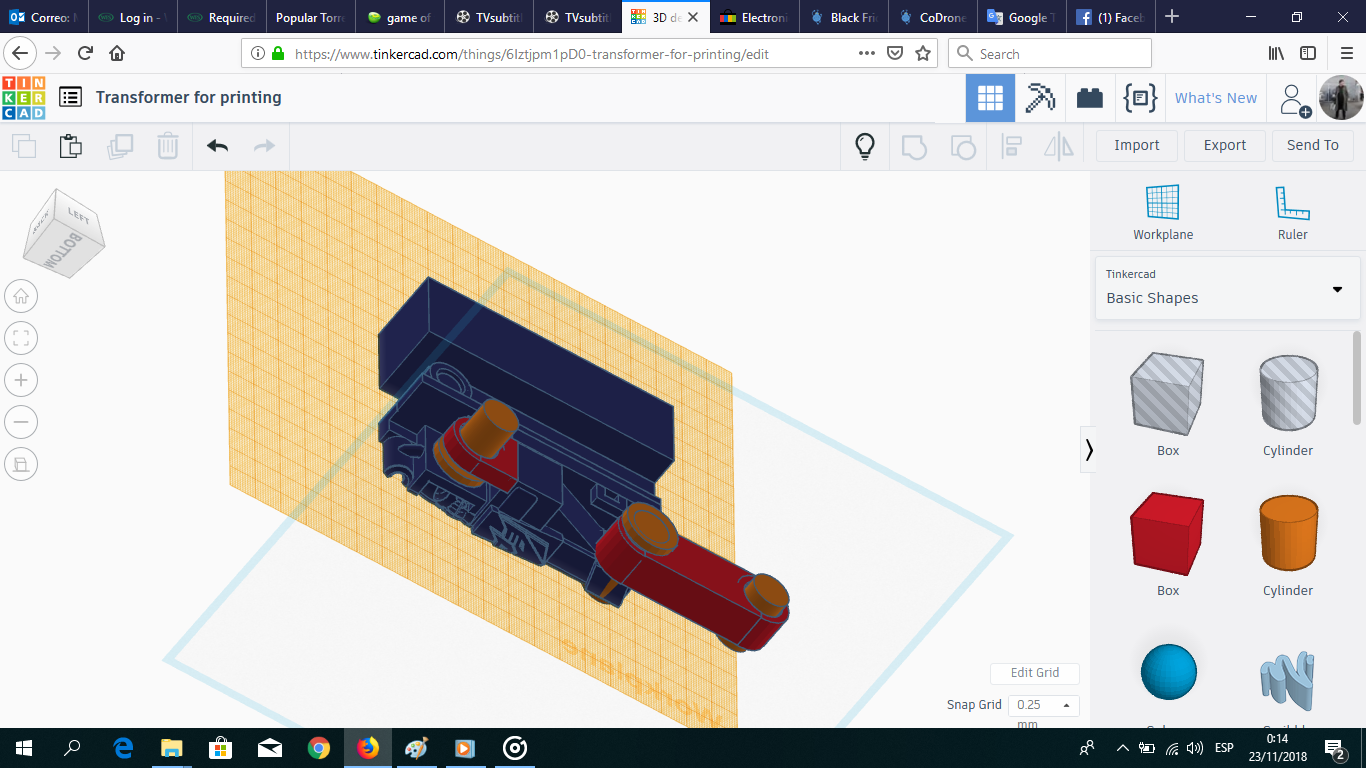
Task: Open the design list menu icon
Action: pyautogui.click(x=70, y=97)
